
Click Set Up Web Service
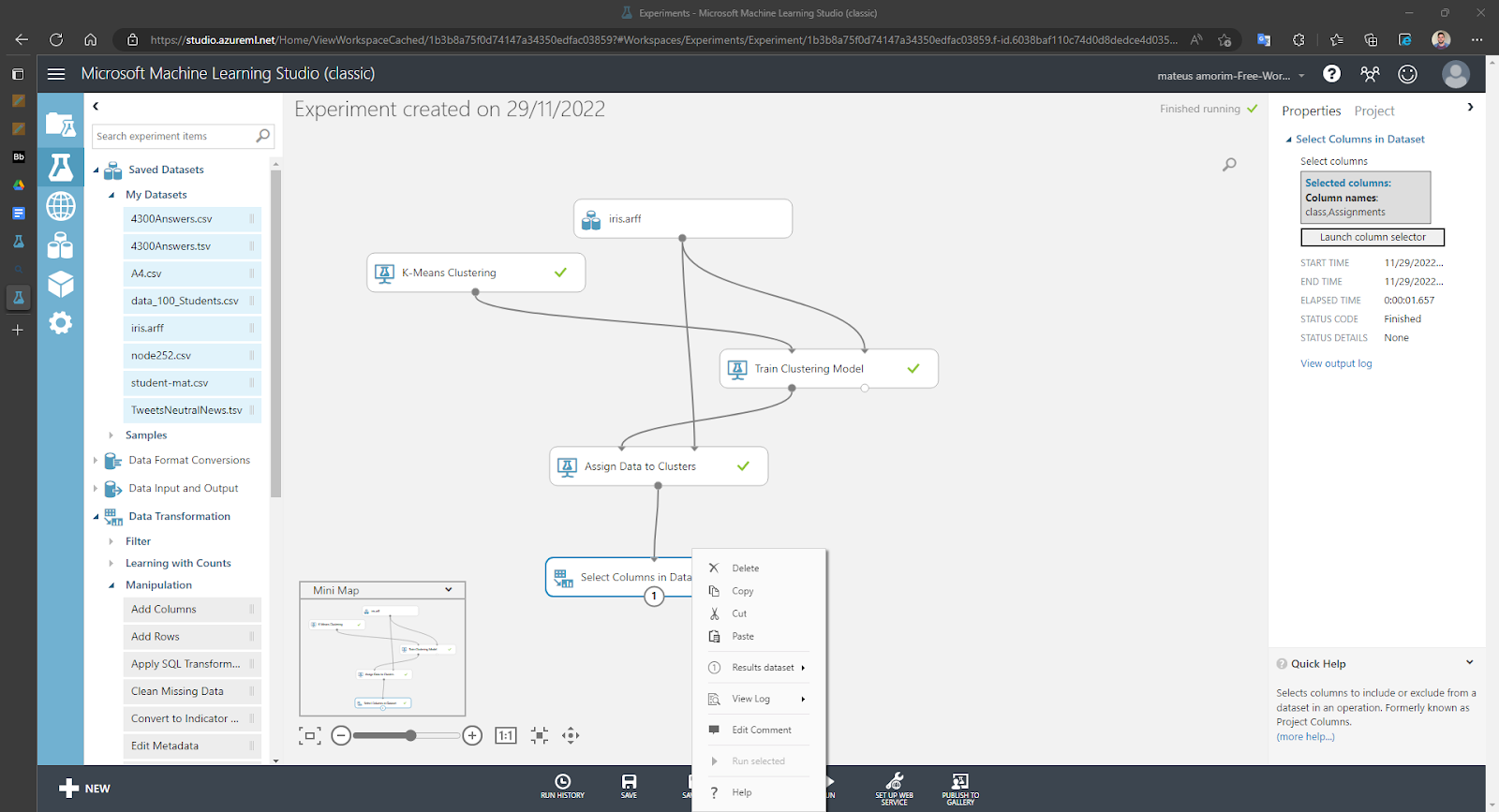pyautogui.click(x=895, y=789)
